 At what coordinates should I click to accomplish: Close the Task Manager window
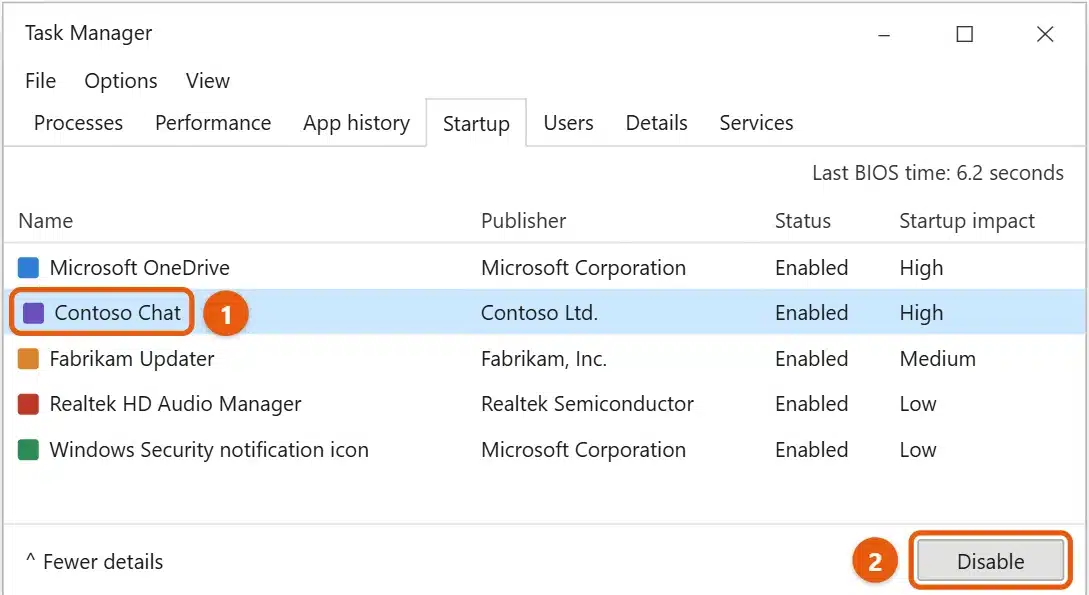coord(1045,34)
